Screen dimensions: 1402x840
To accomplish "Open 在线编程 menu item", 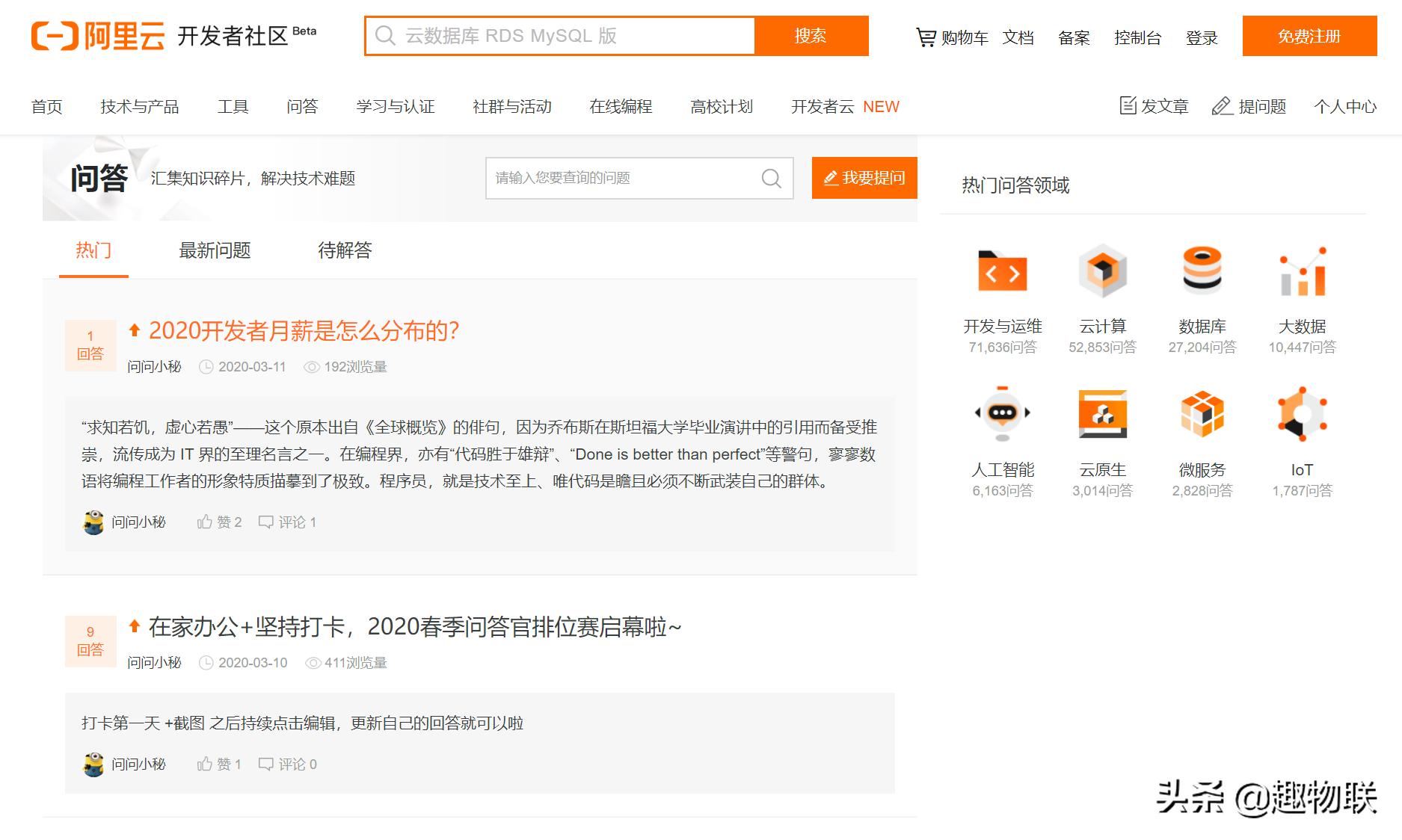I will pyautogui.click(x=621, y=106).
